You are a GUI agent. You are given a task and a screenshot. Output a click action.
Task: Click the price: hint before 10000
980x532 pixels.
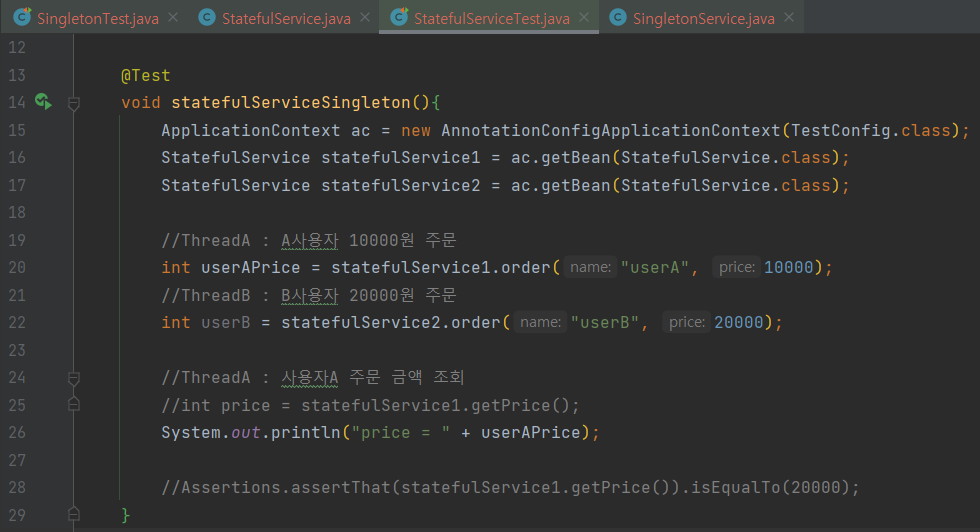click(737, 268)
